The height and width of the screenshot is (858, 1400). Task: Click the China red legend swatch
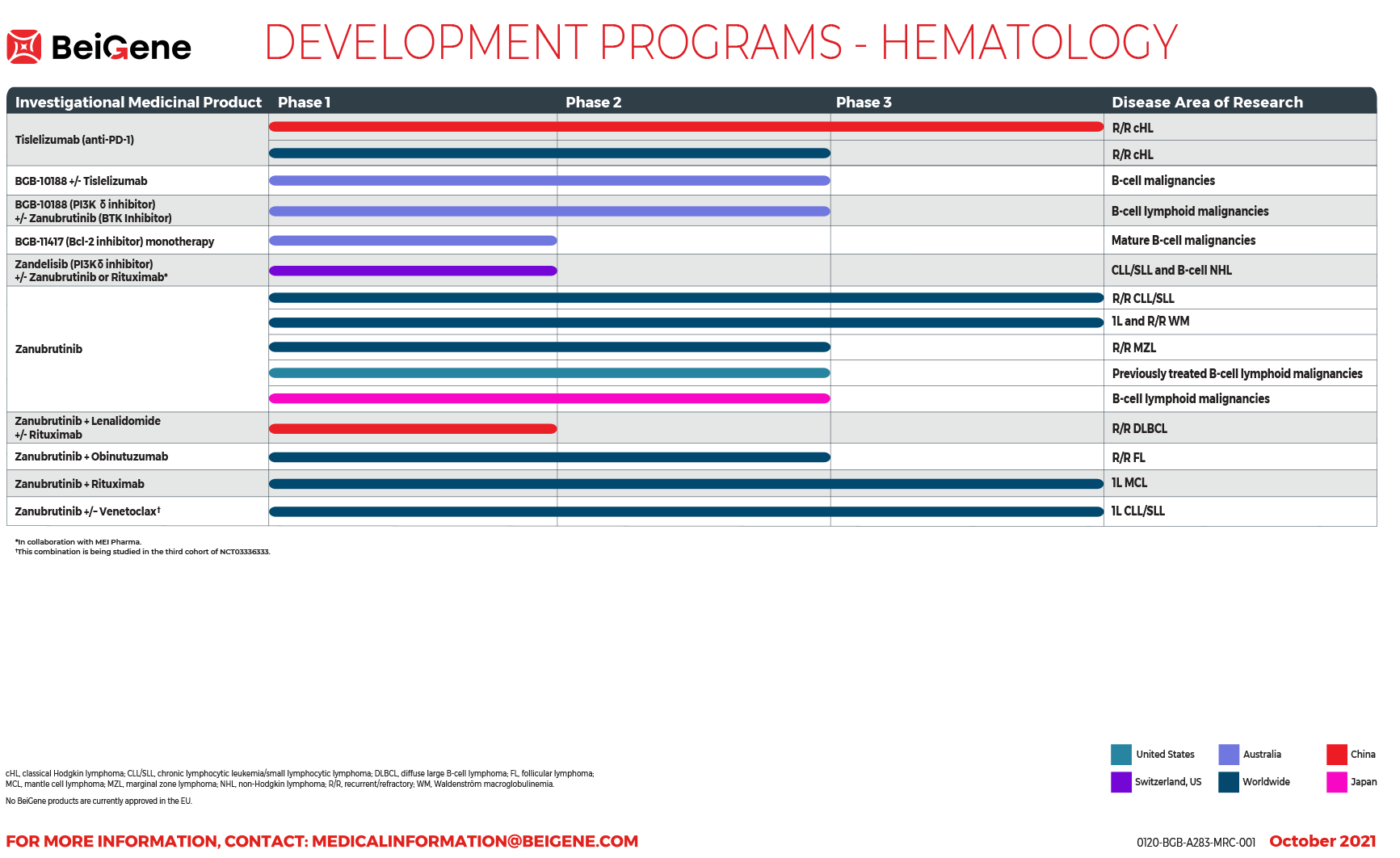1337,755
